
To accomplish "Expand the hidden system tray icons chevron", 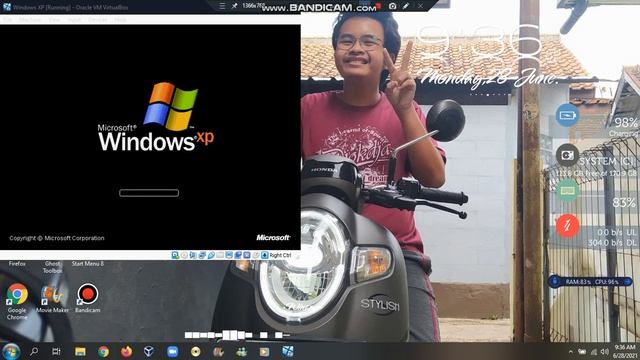I will (570, 352).
